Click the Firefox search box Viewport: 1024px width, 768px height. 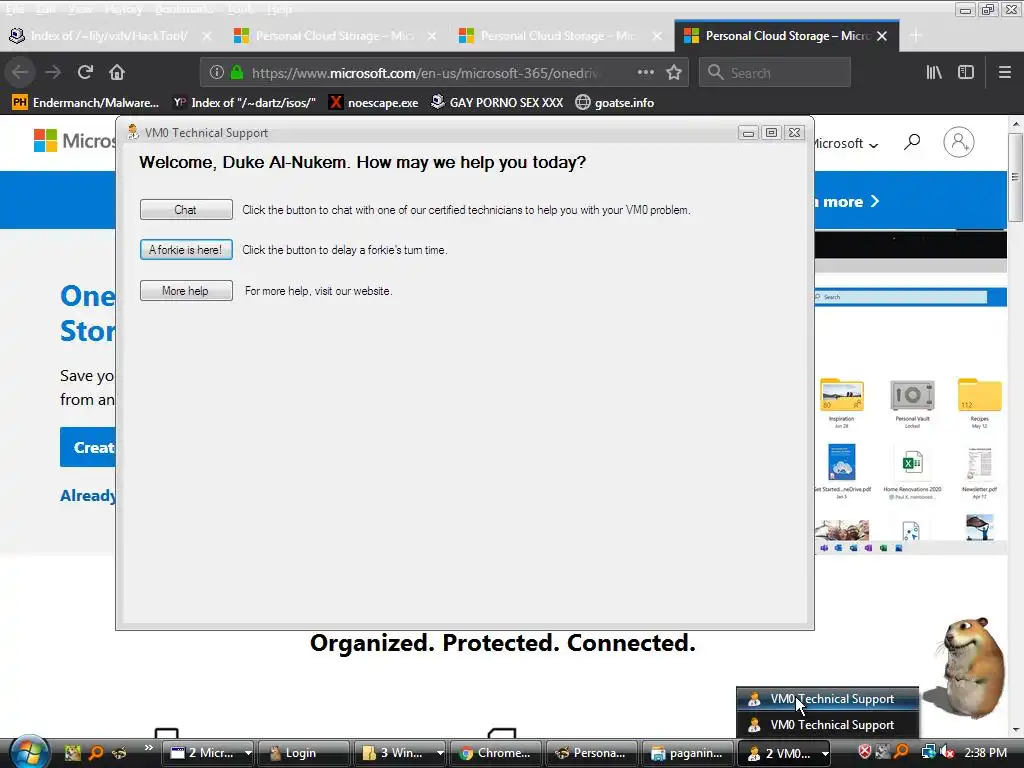[x=775, y=72]
